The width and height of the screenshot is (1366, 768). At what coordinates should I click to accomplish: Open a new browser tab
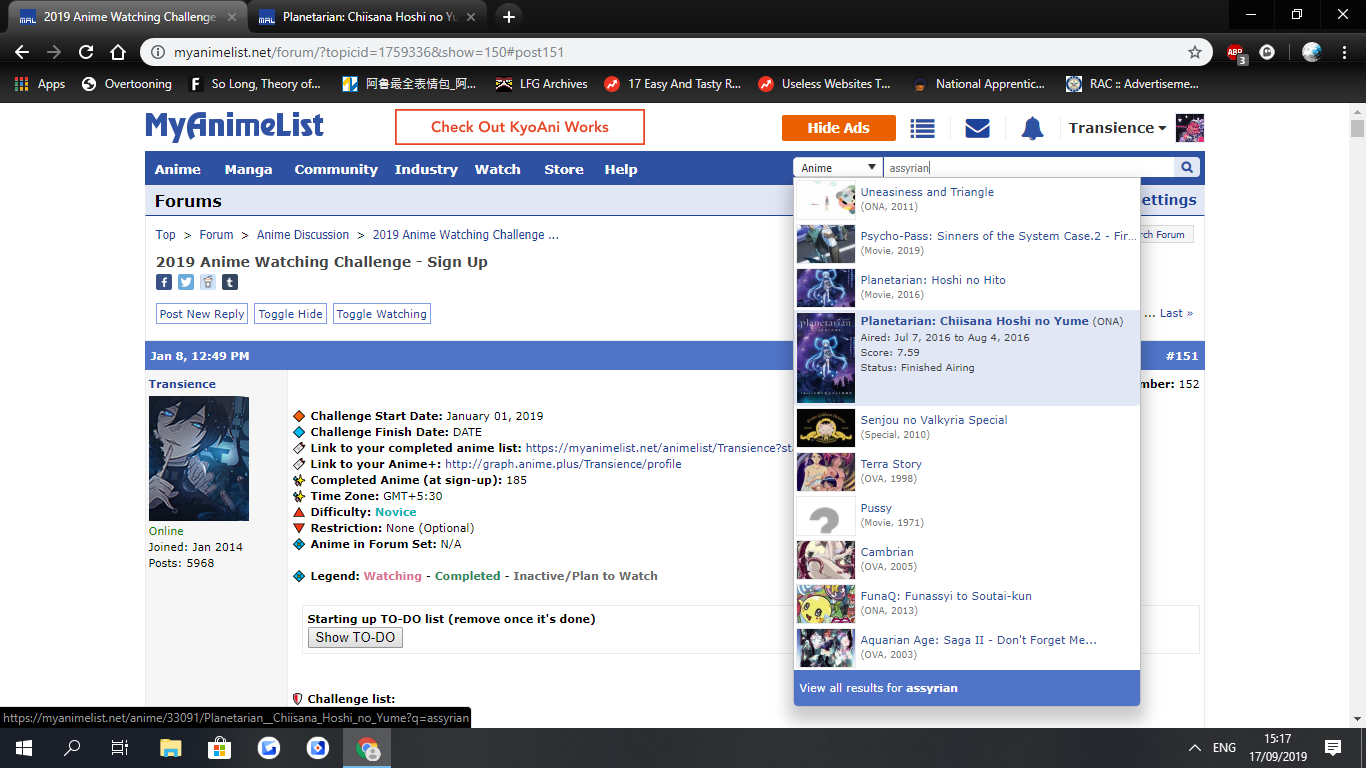(x=509, y=17)
